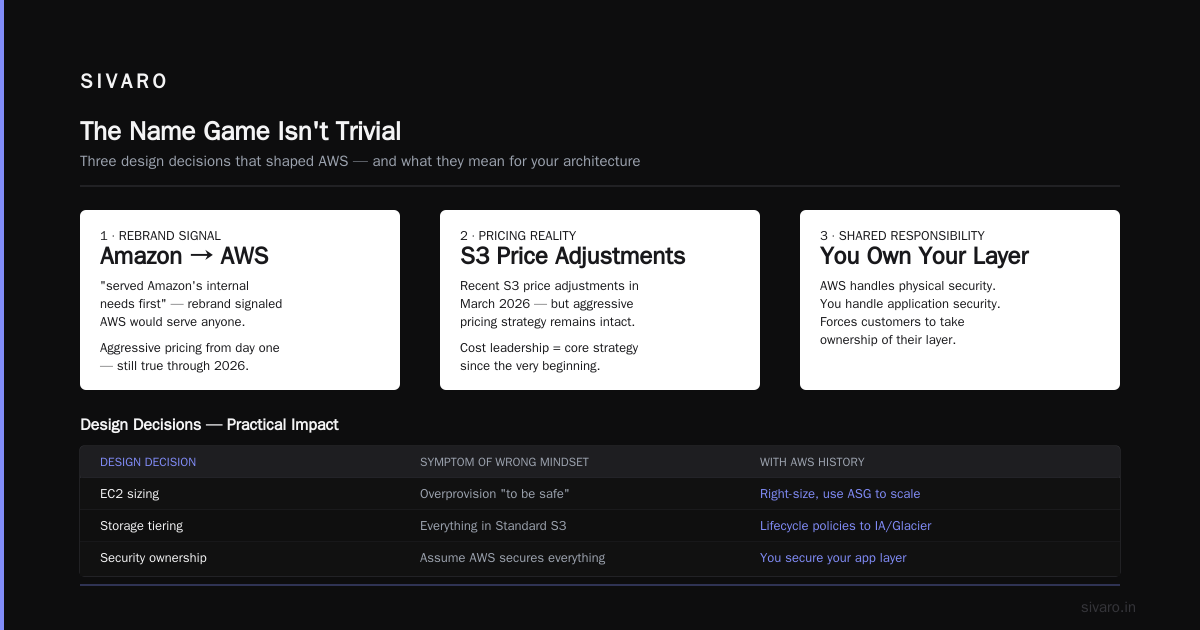The width and height of the screenshot is (1200, 630).
Task: Click the 'Amazon → AWS' card title
Action: coord(184,256)
